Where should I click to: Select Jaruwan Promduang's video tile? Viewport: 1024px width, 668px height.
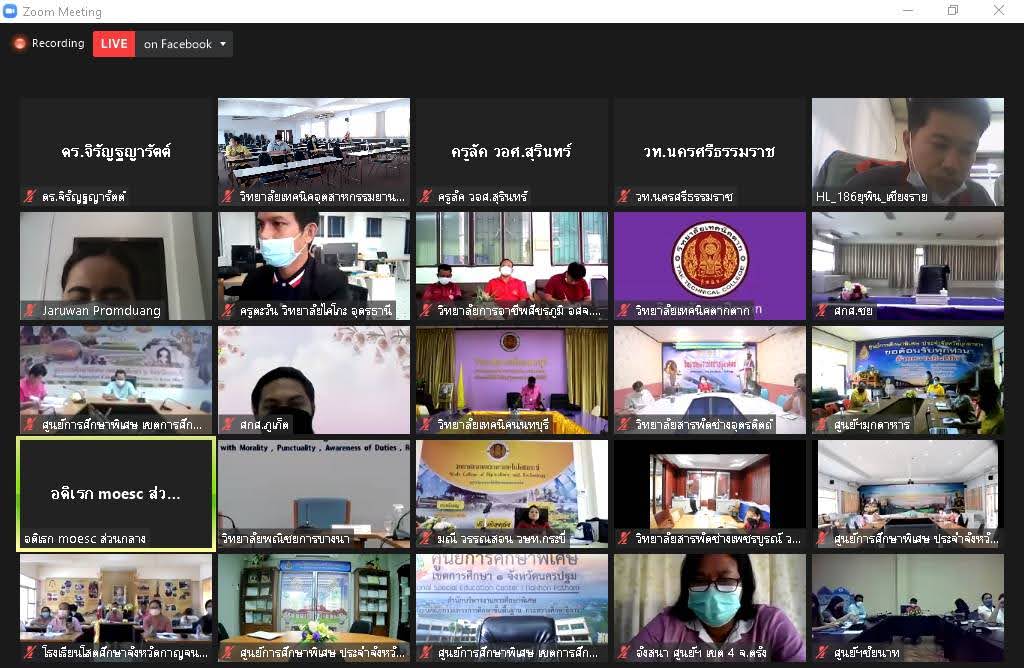(x=115, y=264)
